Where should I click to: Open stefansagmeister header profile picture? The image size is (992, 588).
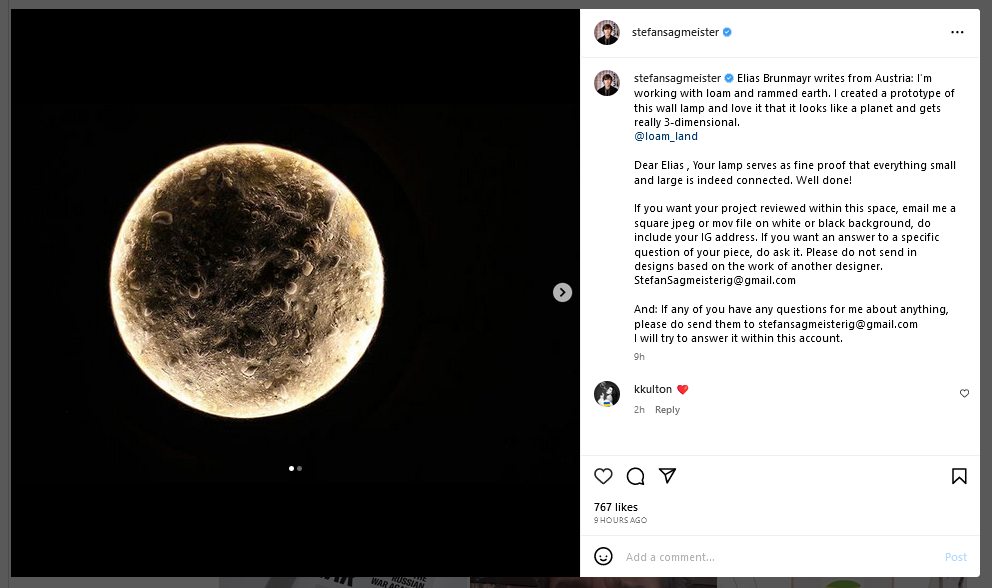coord(607,32)
